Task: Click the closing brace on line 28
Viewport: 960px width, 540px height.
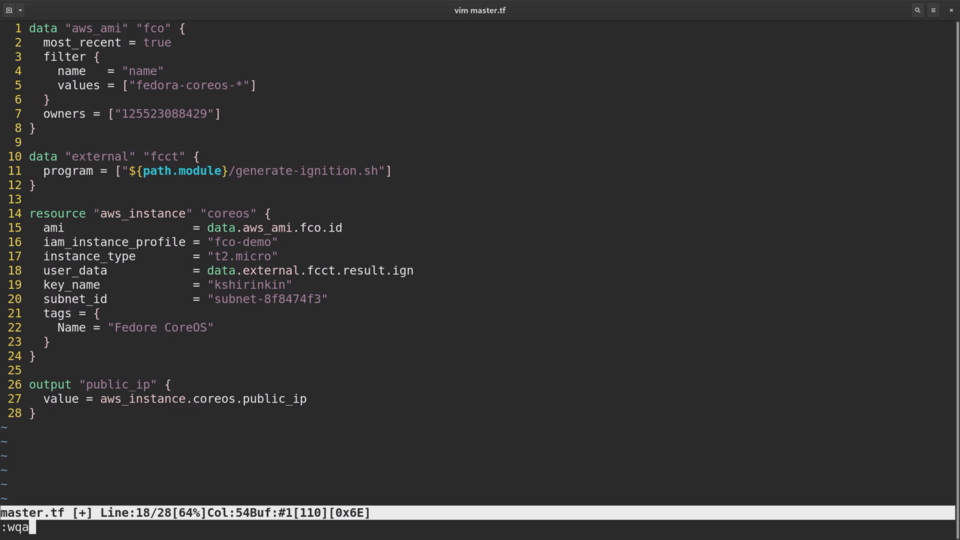Action: click(x=32, y=413)
